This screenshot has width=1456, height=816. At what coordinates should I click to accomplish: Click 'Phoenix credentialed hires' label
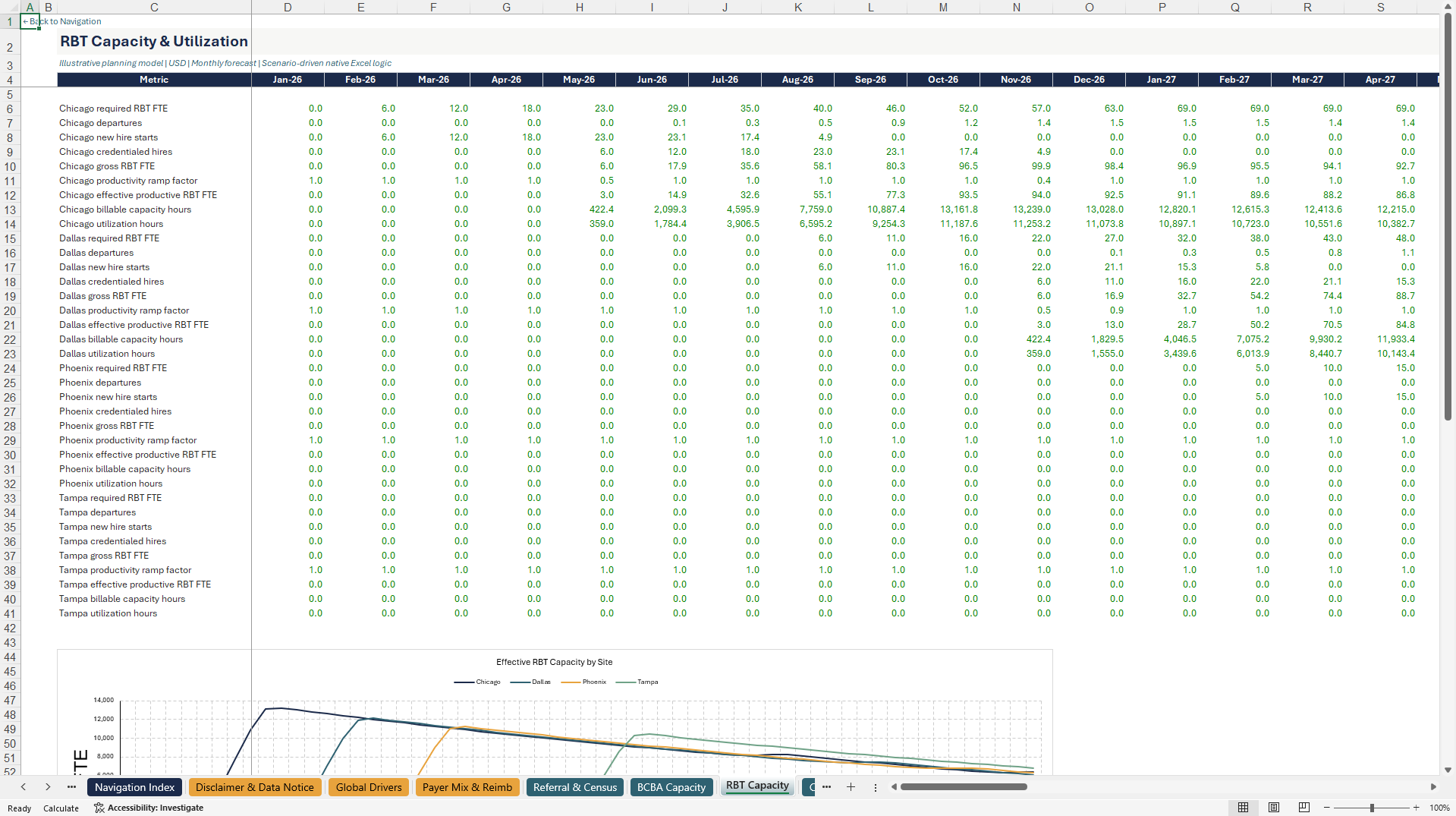[115, 411]
